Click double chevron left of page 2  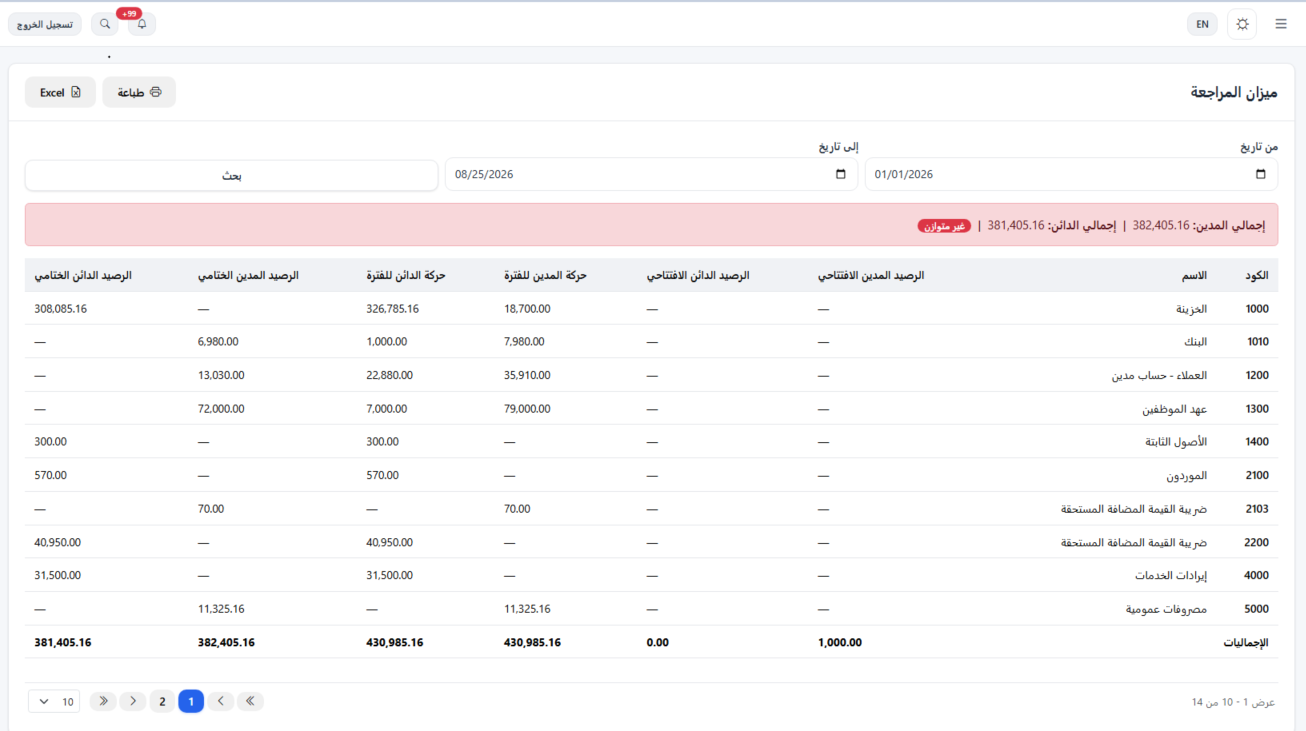103,701
